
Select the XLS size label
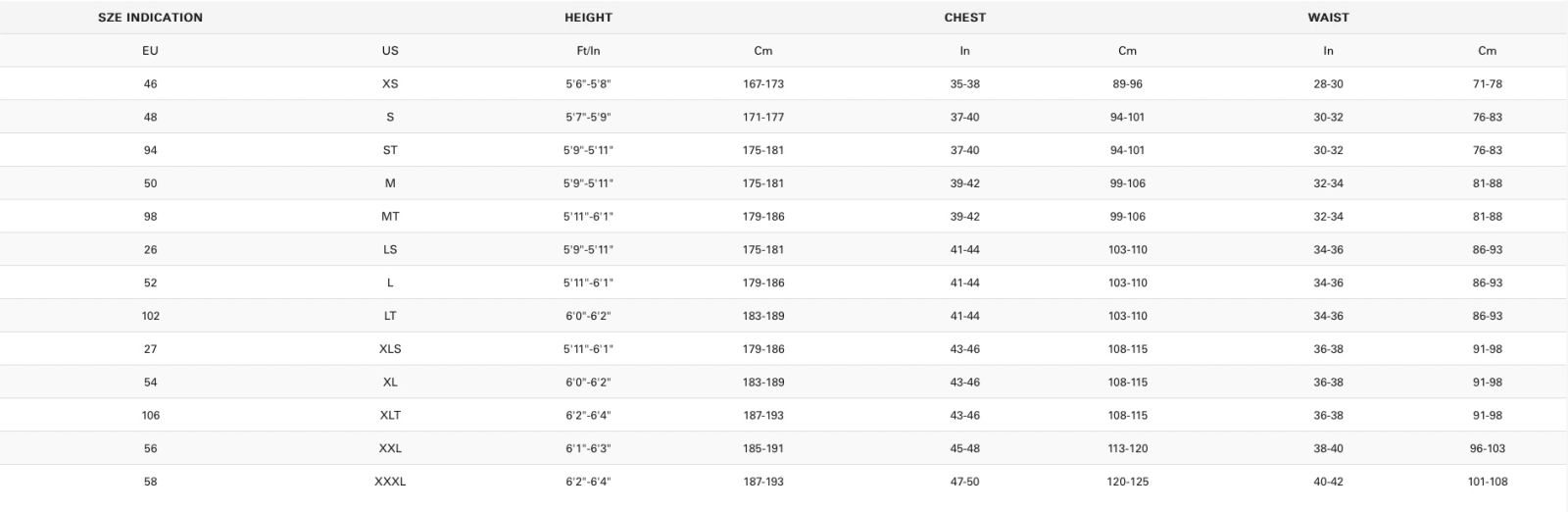[390, 349]
